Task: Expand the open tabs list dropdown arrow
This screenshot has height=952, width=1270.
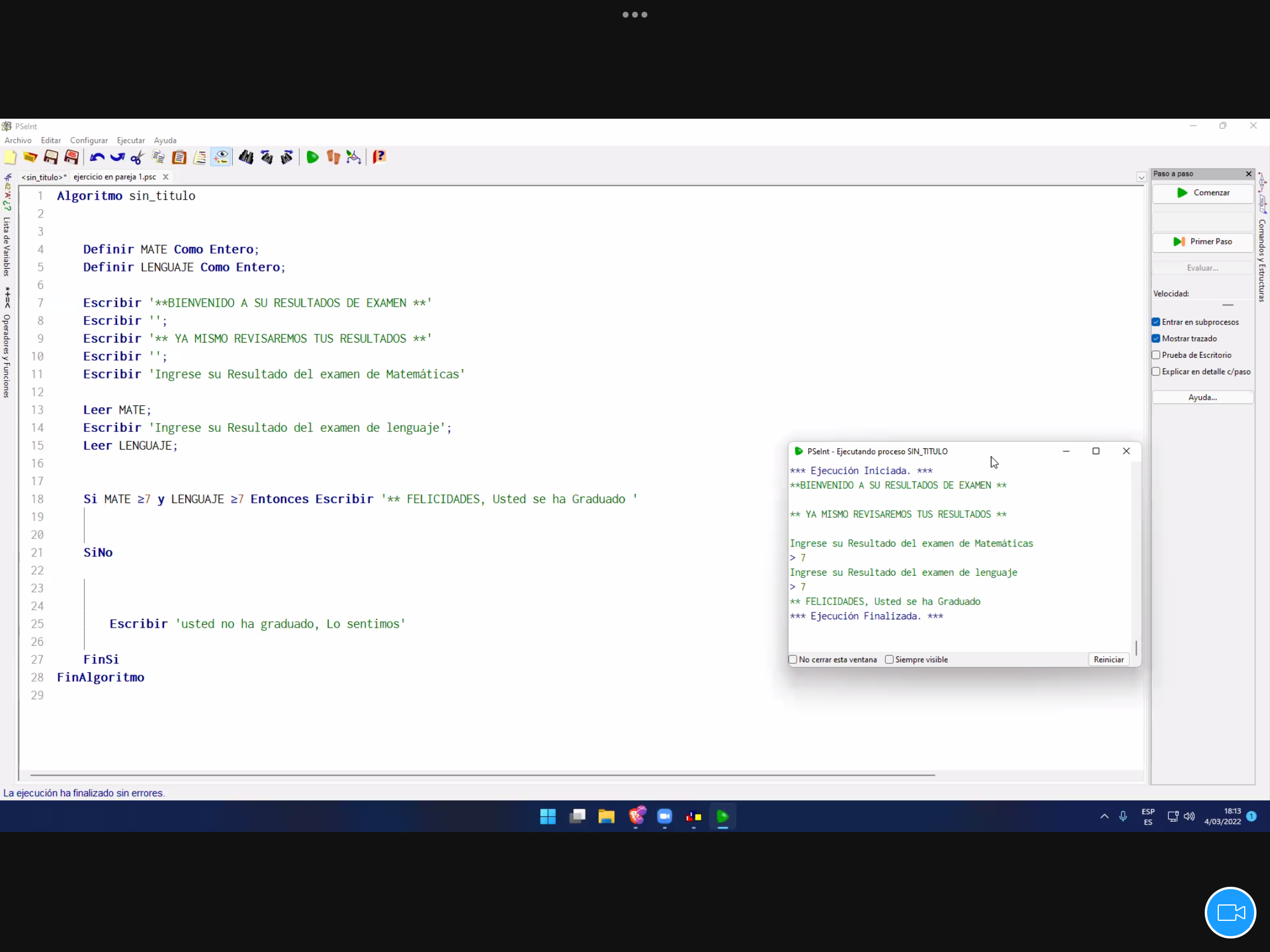Action: click(1141, 177)
